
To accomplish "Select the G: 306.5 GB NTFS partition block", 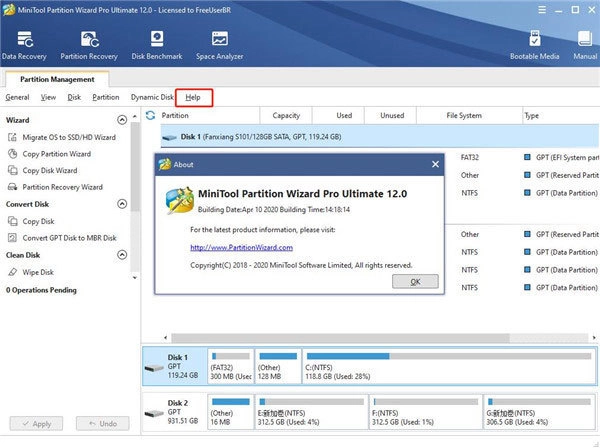I will [539, 412].
